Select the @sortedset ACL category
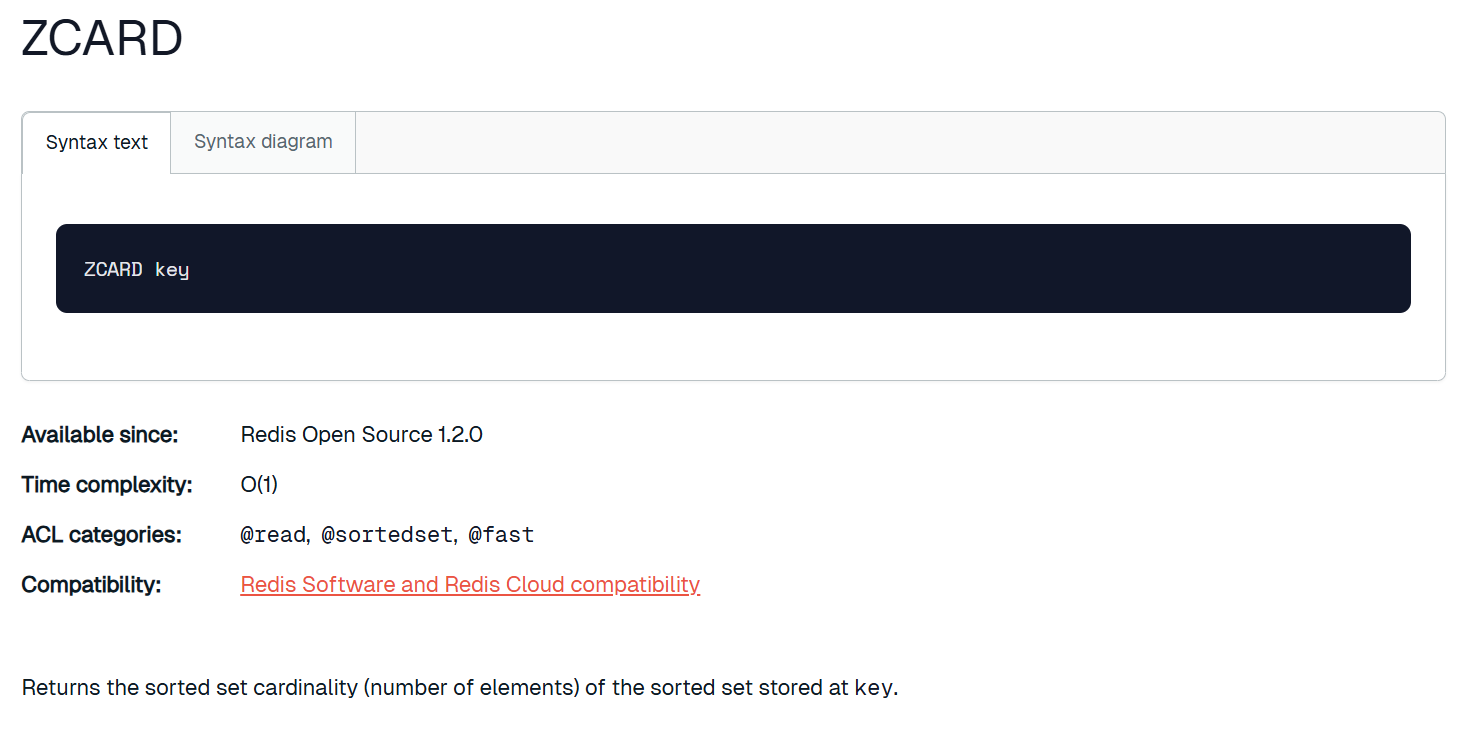 (x=387, y=535)
